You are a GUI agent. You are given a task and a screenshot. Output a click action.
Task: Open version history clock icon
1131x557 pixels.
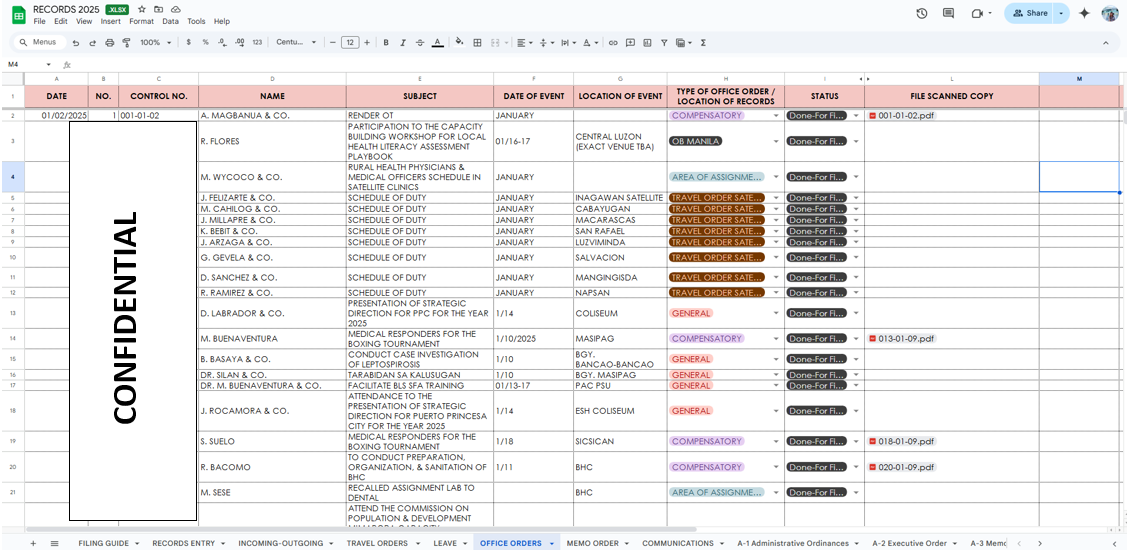coord(921,13)
